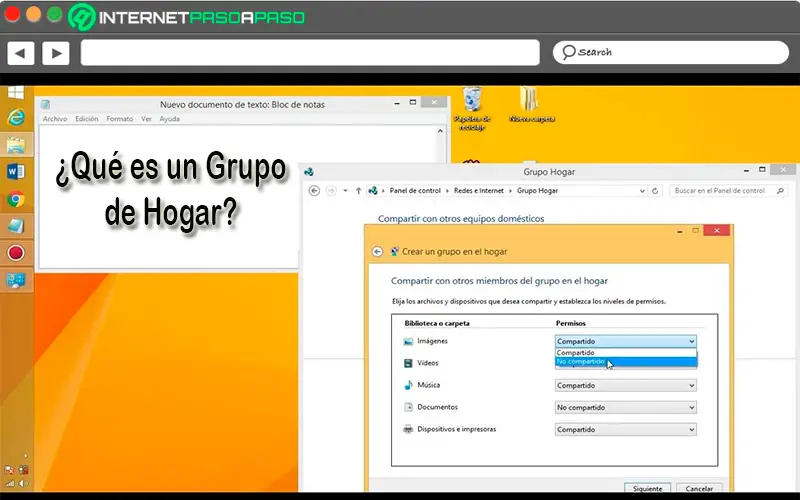Expand the address bar history dropdown
This screenshot has width=800, height=500.
pos(642,191)
